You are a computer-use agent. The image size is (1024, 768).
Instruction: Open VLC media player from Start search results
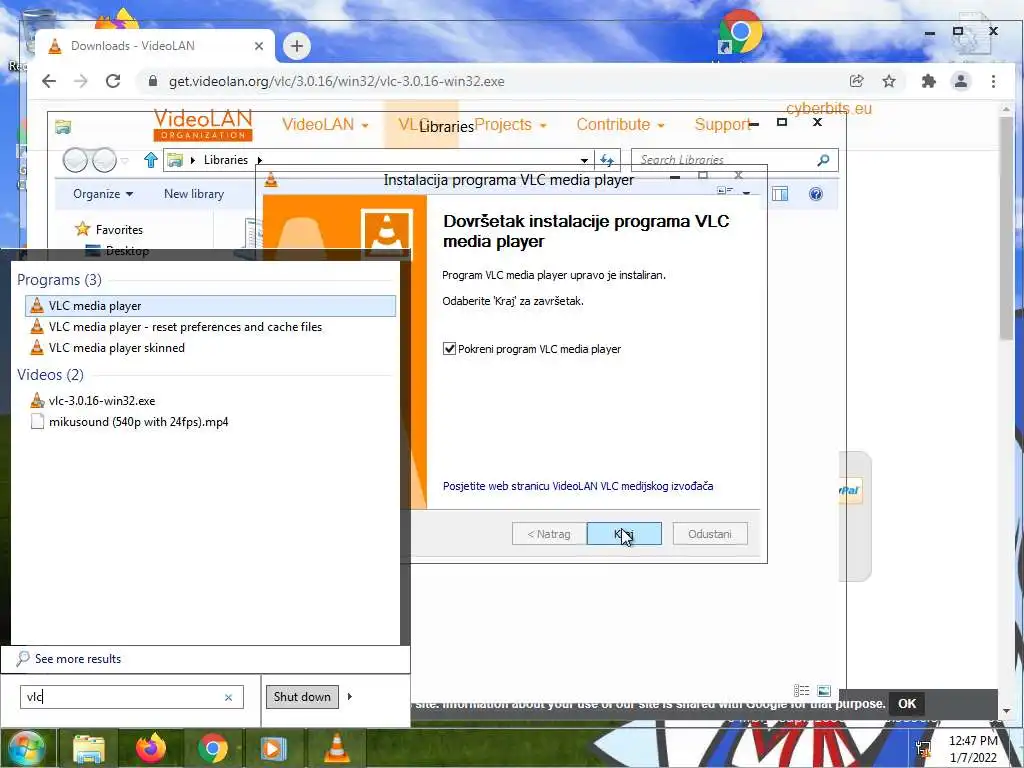(210, 306)
